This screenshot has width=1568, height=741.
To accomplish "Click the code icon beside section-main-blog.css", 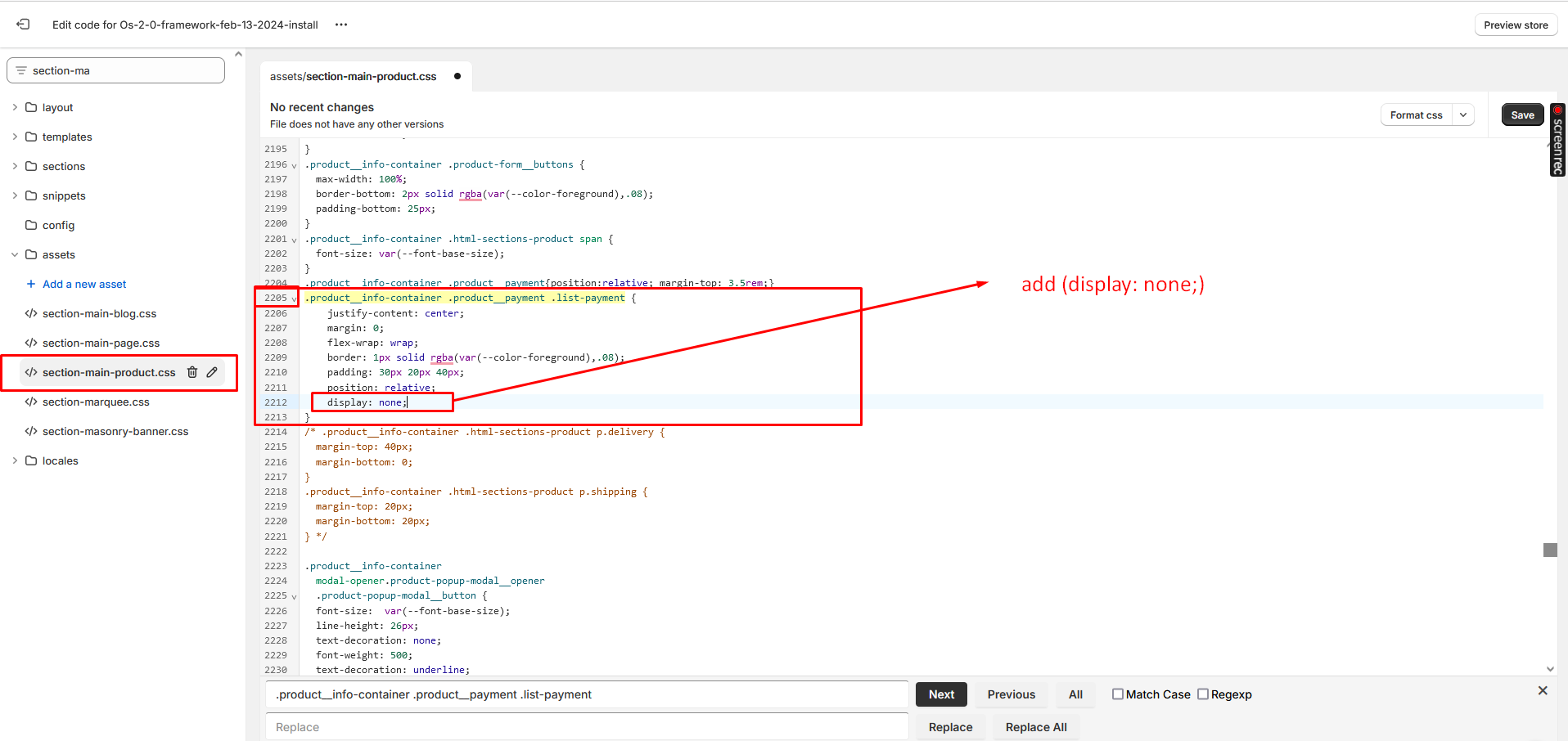I will pyautogui.click(x=31, y=313).
